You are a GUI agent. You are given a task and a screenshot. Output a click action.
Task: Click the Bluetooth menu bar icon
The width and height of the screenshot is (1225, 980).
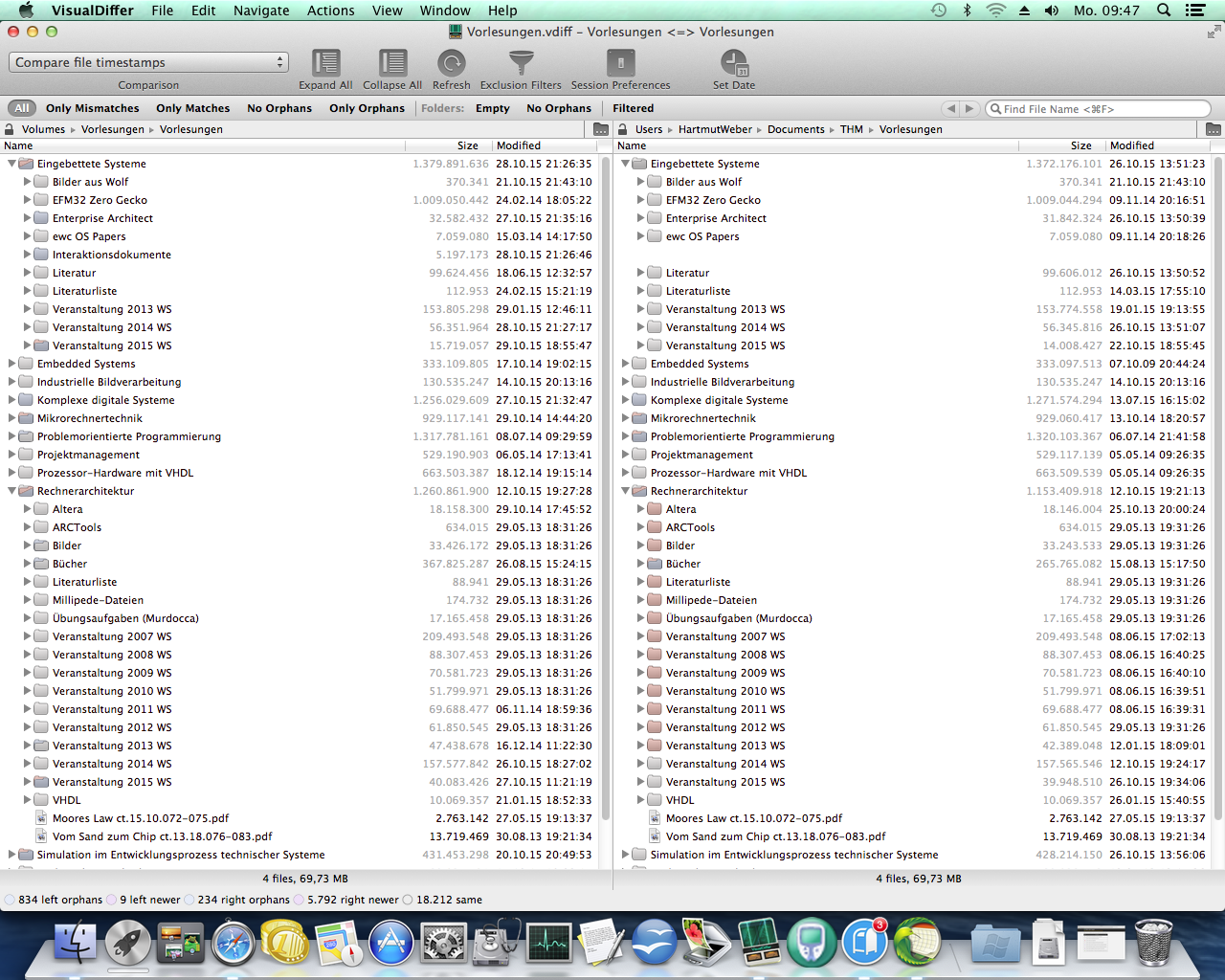click(967, 11)
